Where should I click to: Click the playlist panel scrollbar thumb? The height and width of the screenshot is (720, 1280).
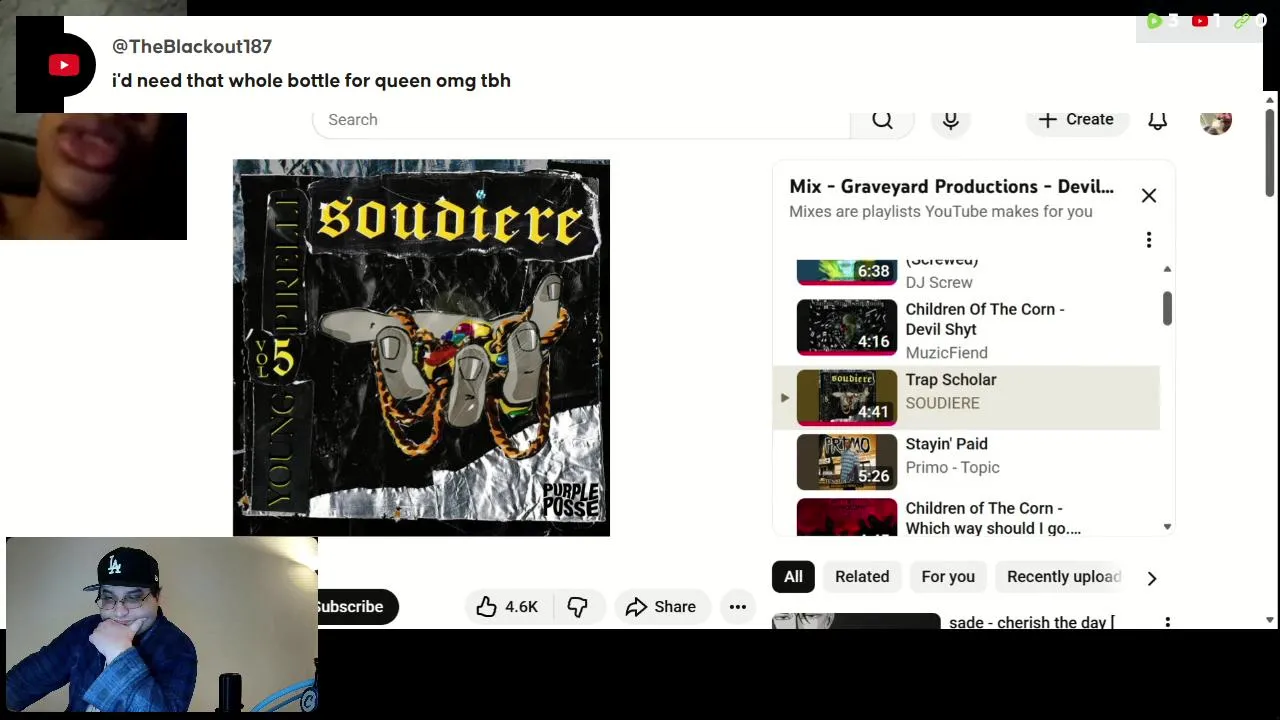coord(1167,308)
